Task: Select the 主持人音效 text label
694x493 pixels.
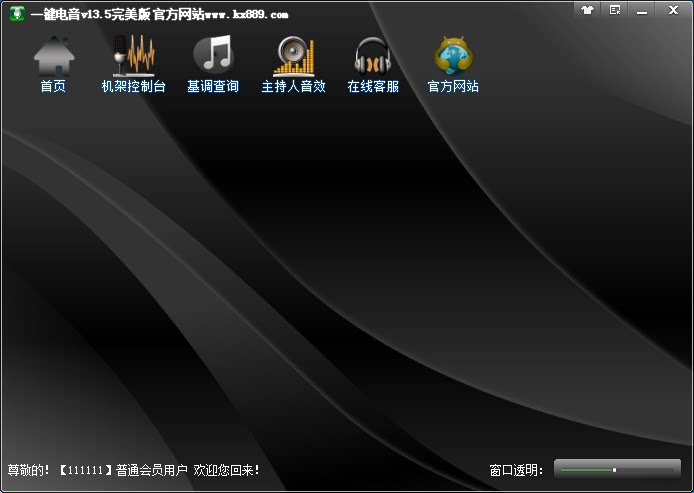Action: point(293,86)
